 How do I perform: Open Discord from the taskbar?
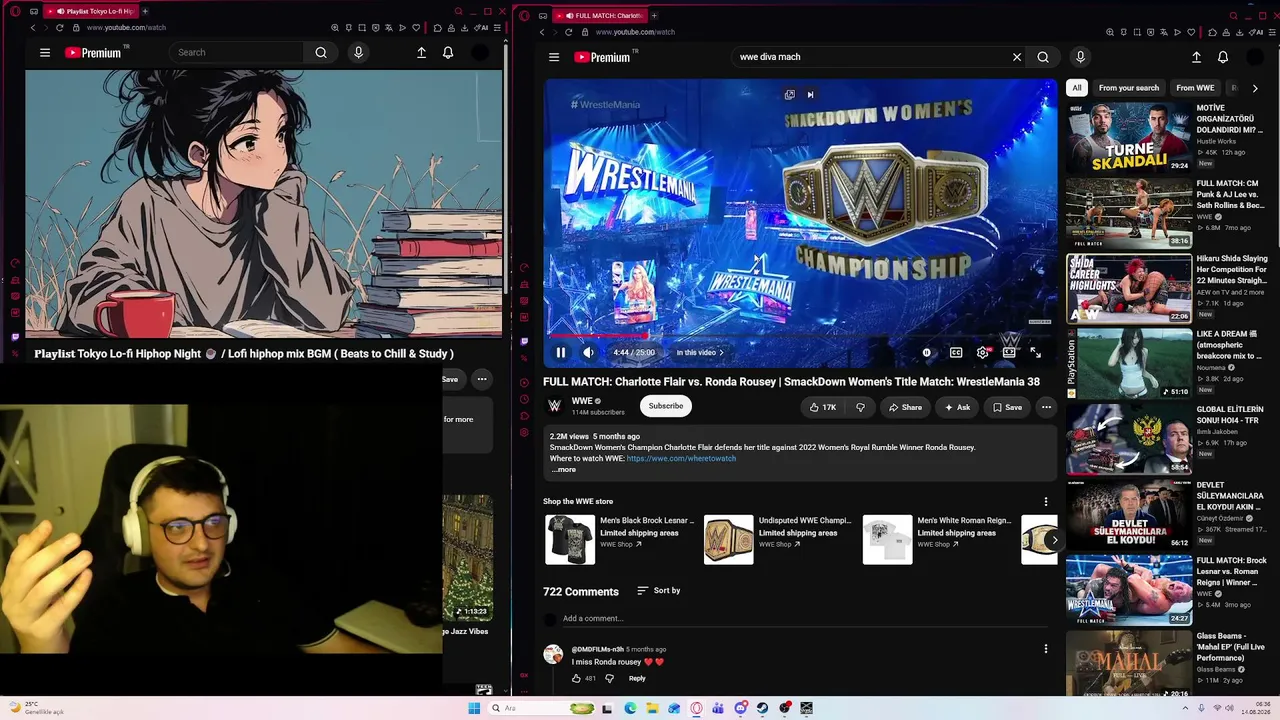coord(741,708)
